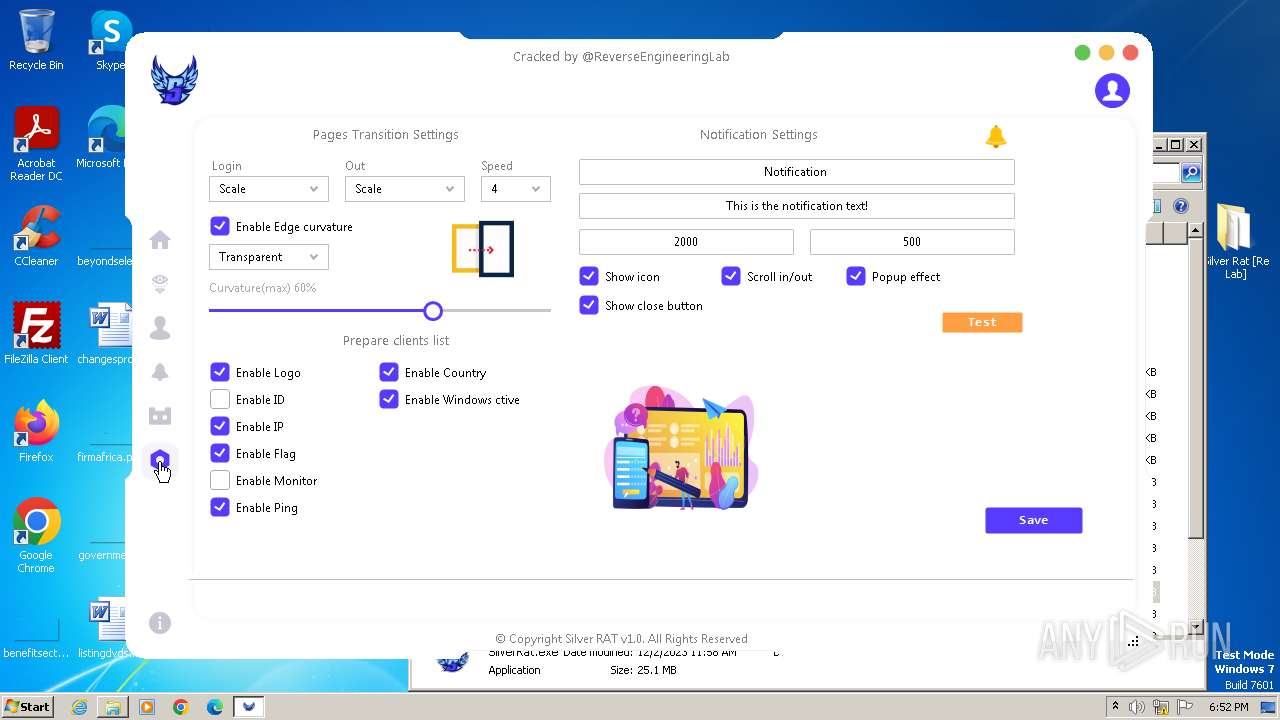Toggle the Enable IP checkbox
This screenshot has width=1280, height=720.
pyautogui.click(x=220, y=426)
